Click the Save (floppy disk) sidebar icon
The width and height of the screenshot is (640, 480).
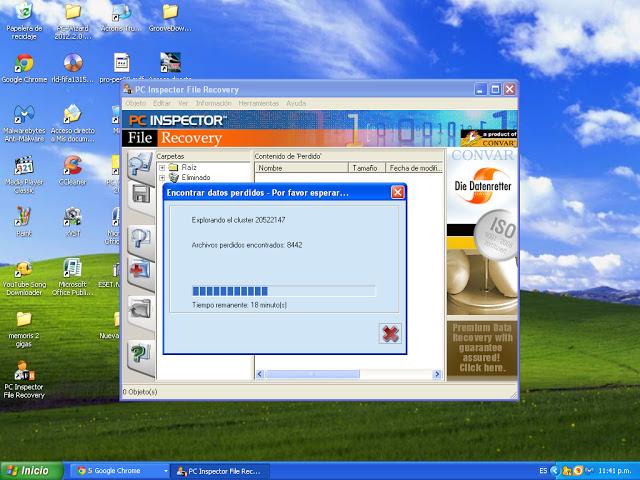tap(141, 195)
